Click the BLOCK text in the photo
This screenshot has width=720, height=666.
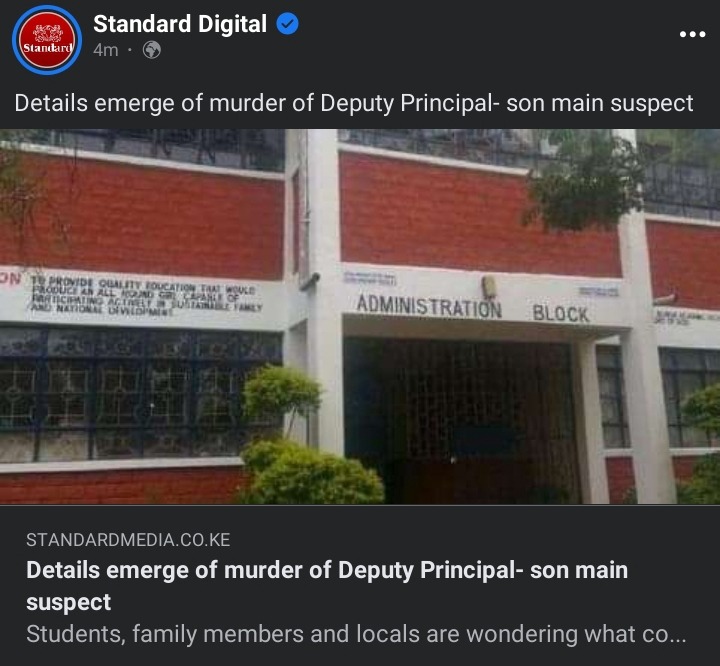tap(561, 314)
